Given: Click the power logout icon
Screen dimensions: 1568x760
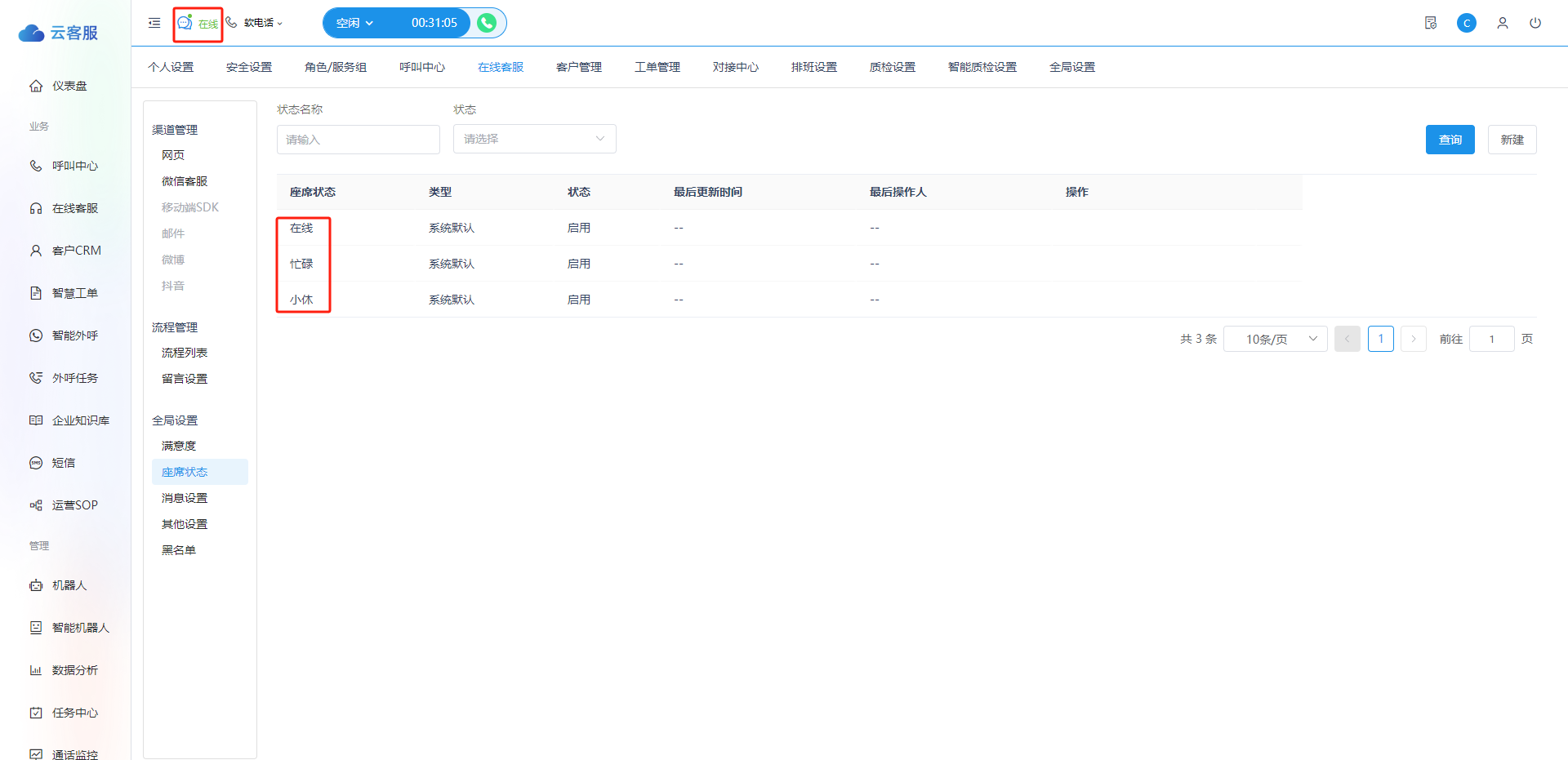Looking at the screenshot, I should click(x=1535, y=23).
